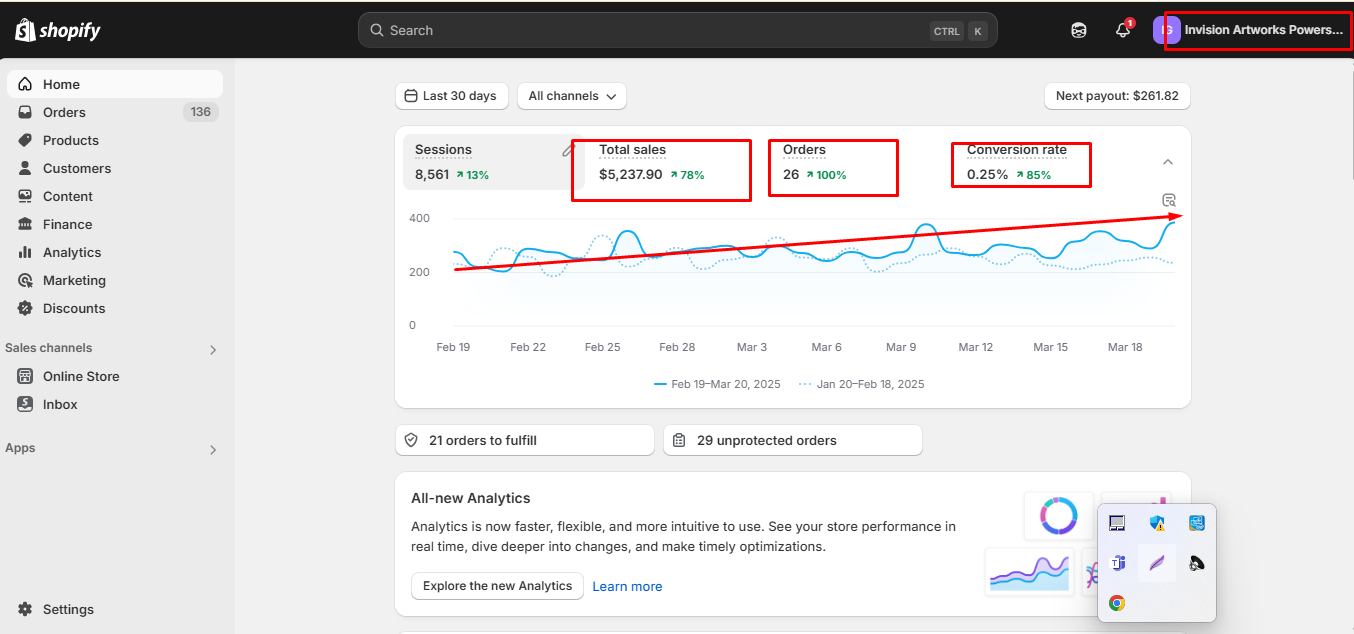Expand the Apps section arrow
This screenshot has width=1354, height=634.
click(212, 450)
